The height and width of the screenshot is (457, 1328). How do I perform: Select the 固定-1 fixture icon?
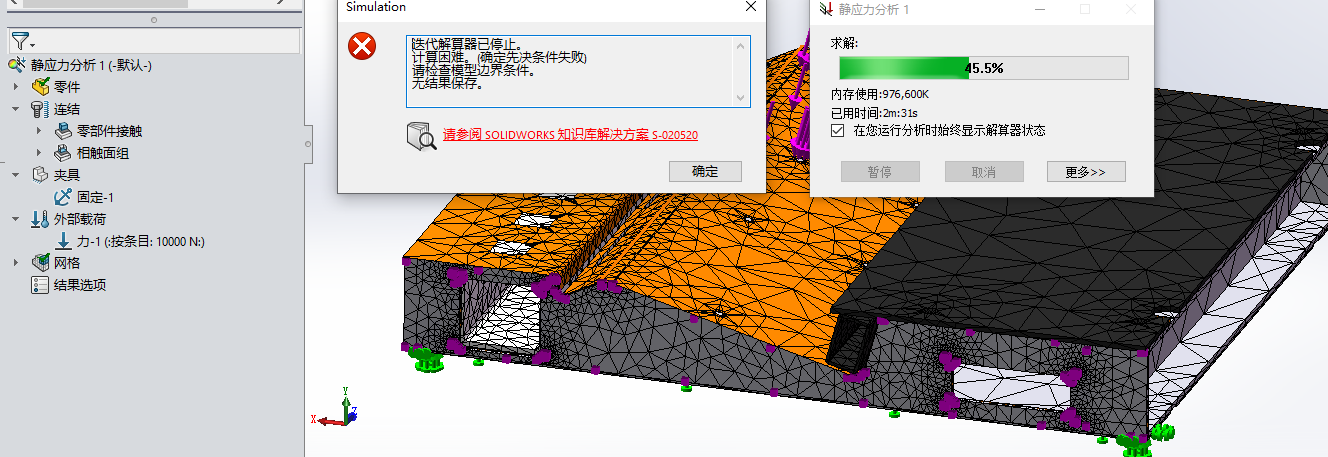click(x=63, y=197)
